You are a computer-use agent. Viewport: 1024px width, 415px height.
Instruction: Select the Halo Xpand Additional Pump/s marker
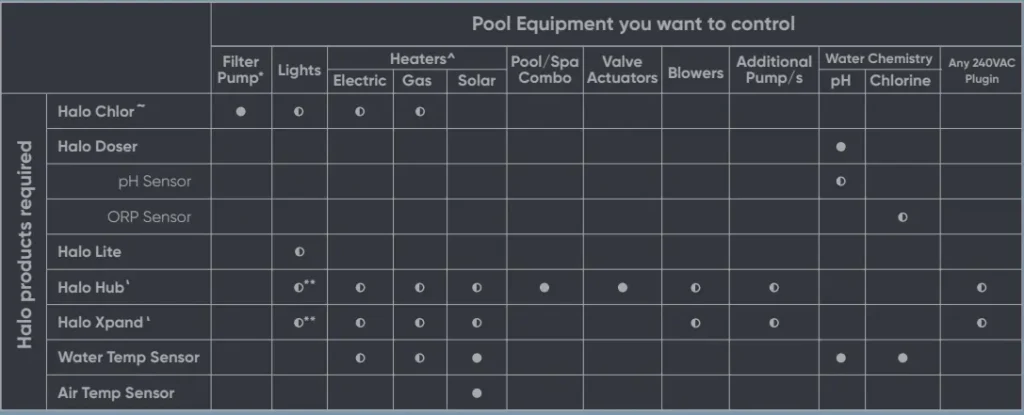click(774, 323)
